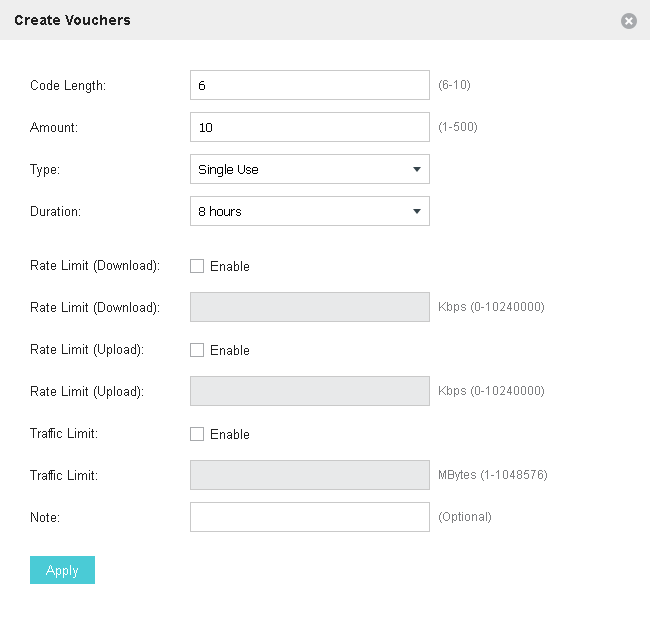The height and width of the screenshot is (624, 650).
Task: Click the Create Vouchers title text
Action: pyautogui.click(x=72, y=20)
